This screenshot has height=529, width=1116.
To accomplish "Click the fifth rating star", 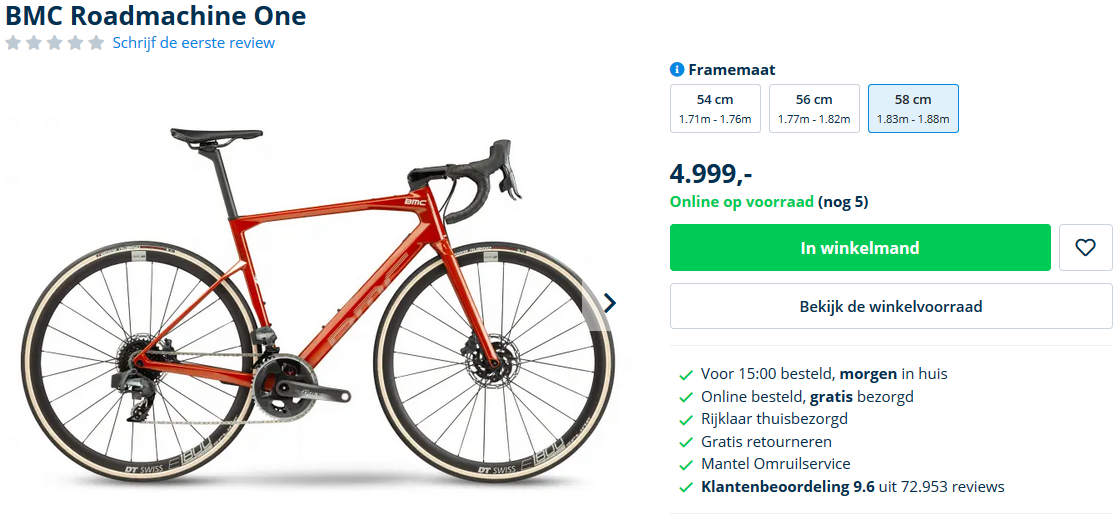I will point(96,43).
